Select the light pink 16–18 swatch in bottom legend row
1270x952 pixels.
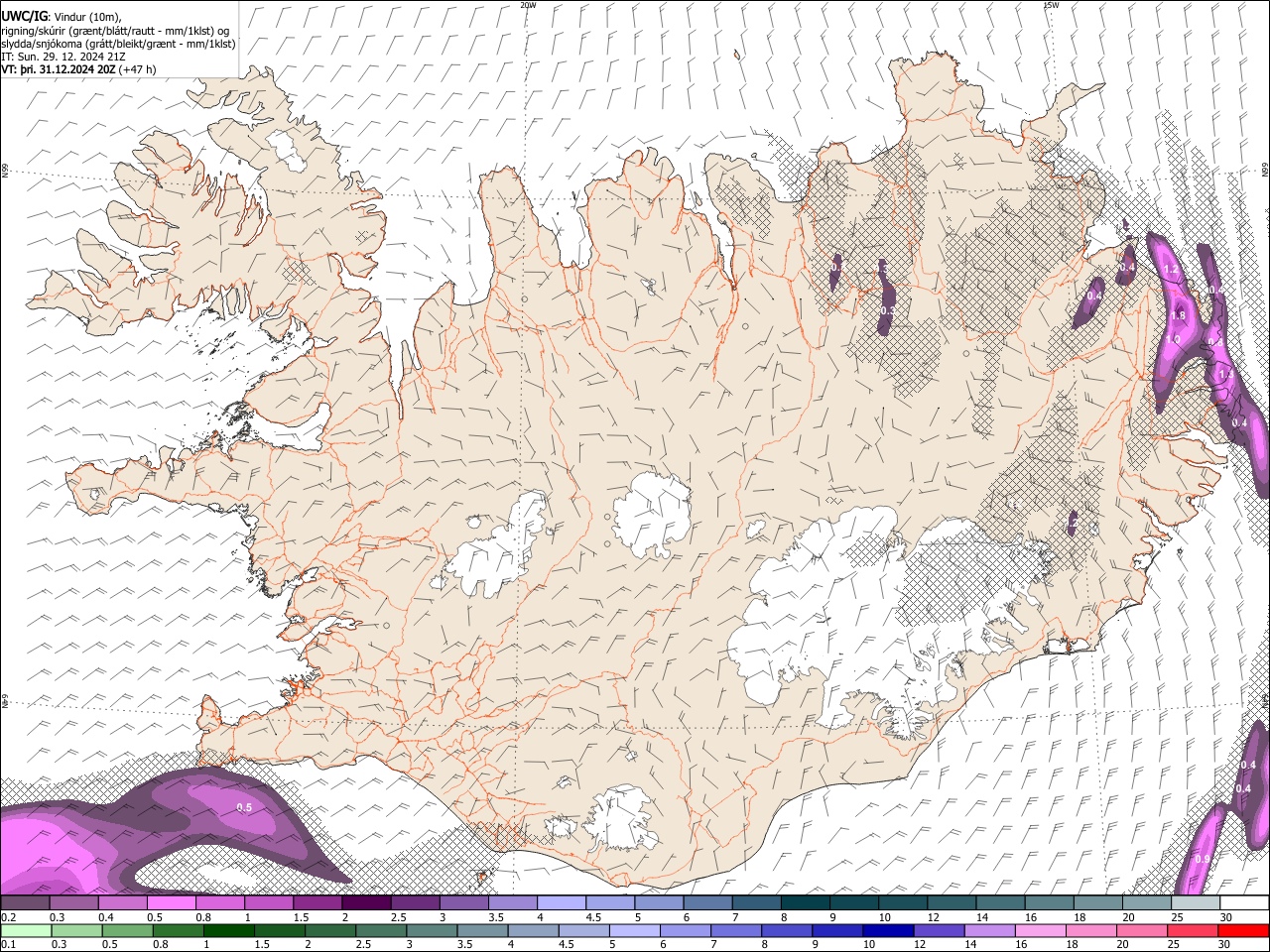pos(1039,930)
